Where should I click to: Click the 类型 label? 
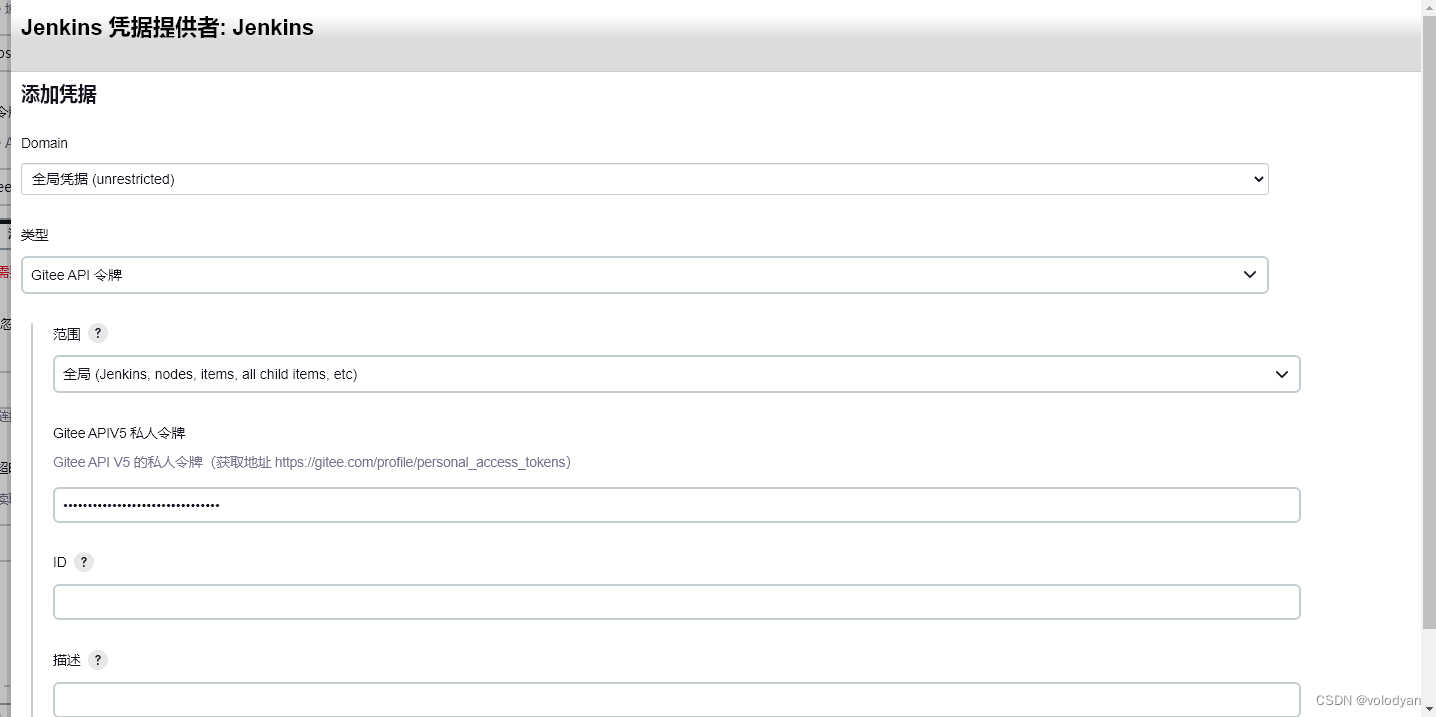pyautogui.click(x=34, y=235)
